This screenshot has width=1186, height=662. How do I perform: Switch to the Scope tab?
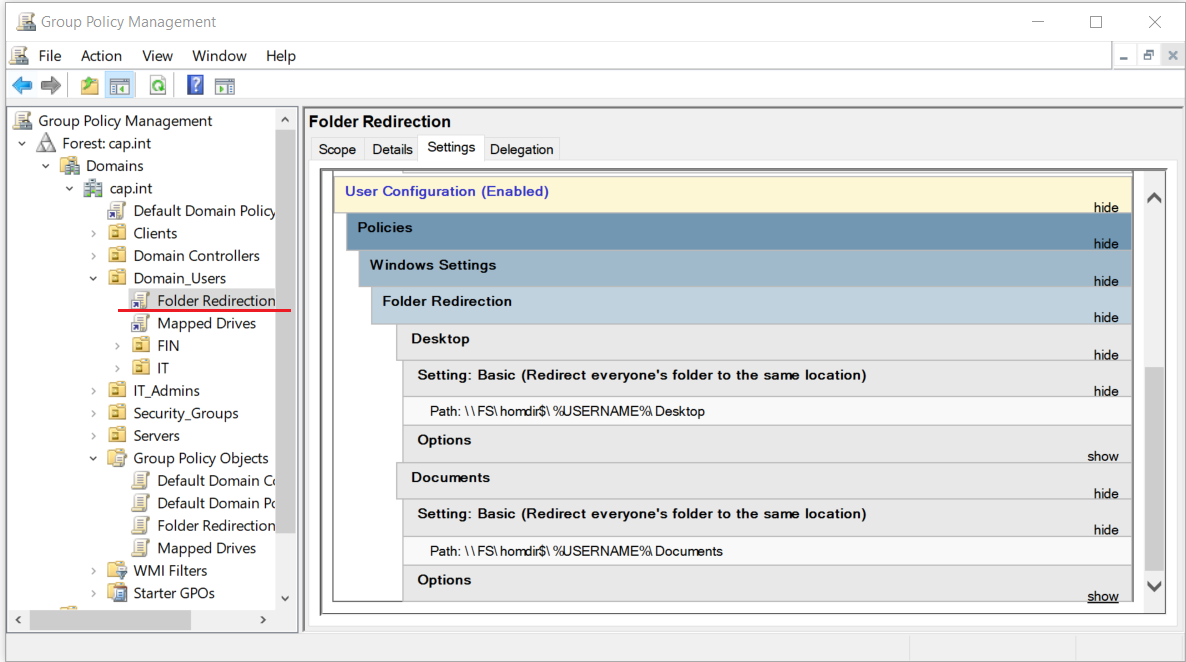(x=337, y=149)
